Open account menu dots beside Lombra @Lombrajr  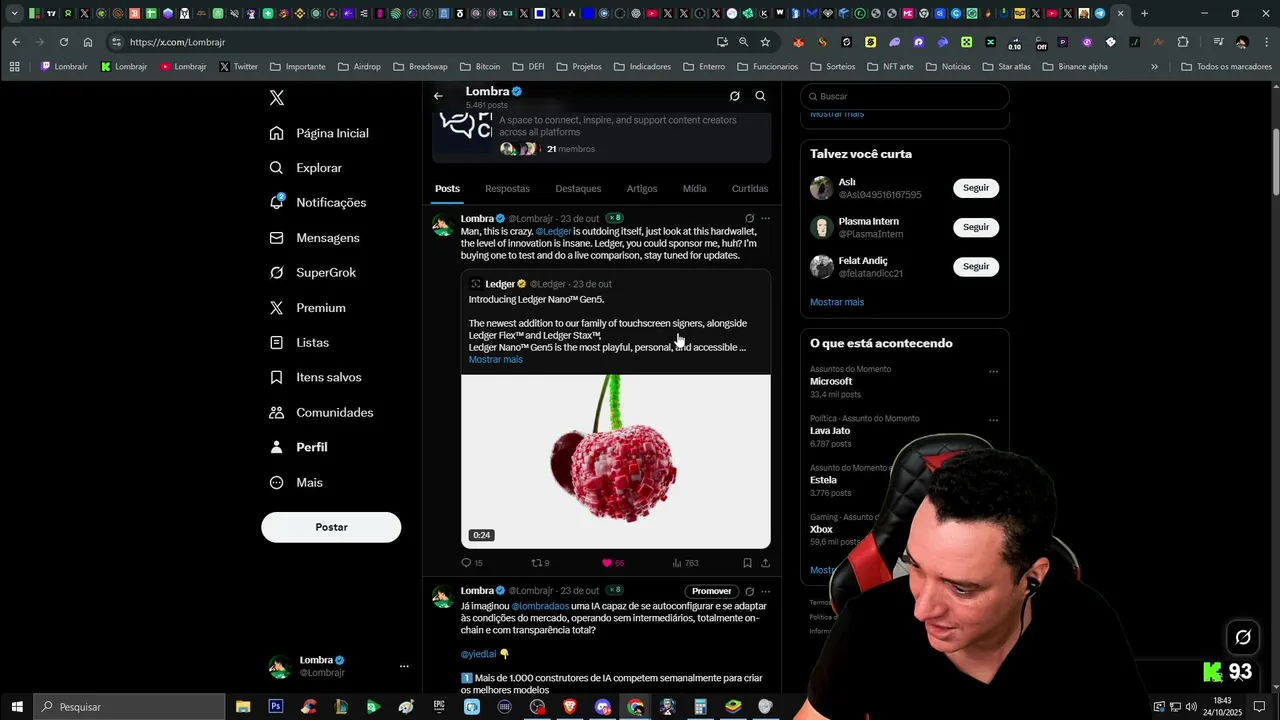coord(404,666)
